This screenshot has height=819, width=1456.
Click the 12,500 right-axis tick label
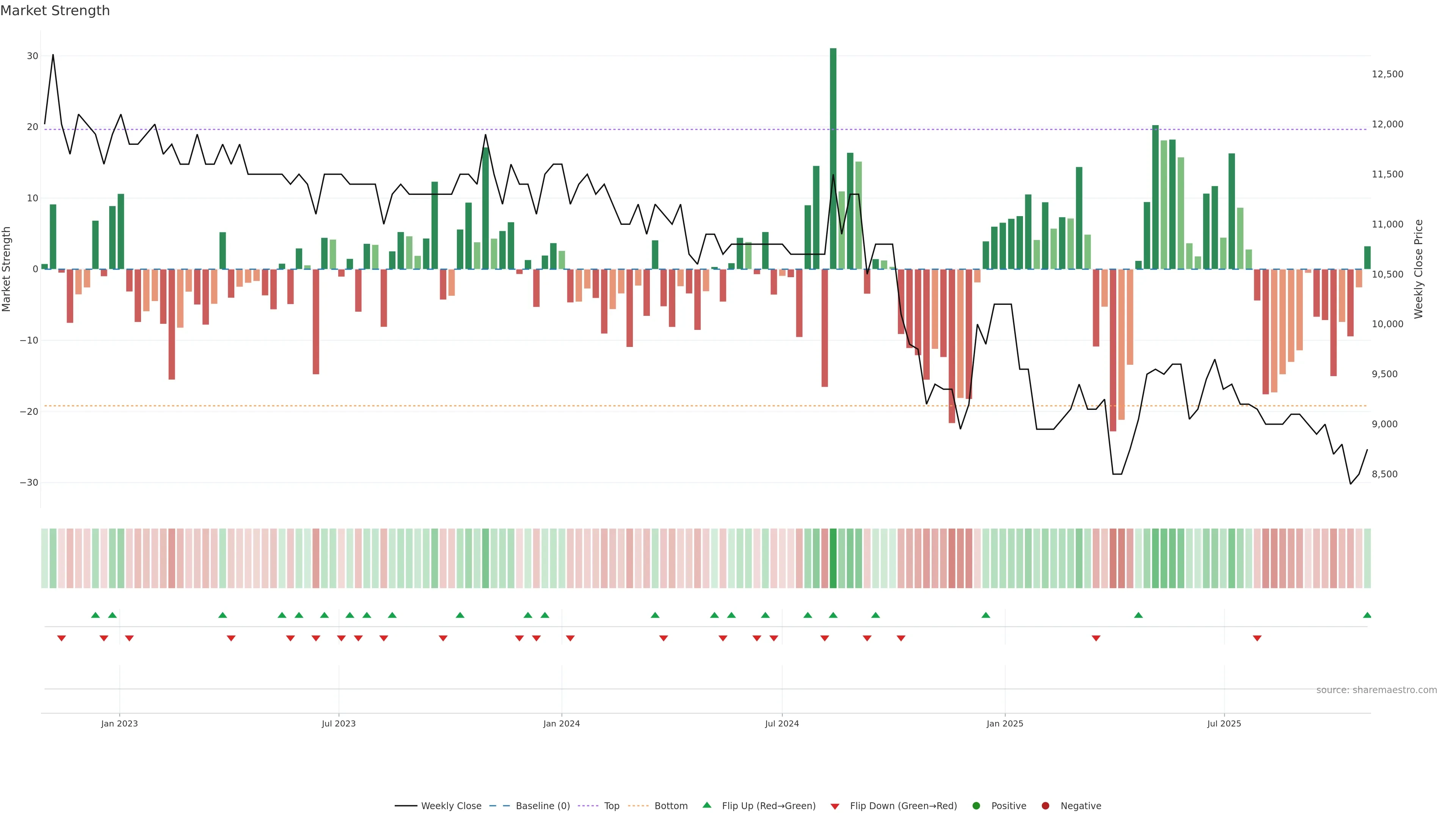[x=1387, y=74]
